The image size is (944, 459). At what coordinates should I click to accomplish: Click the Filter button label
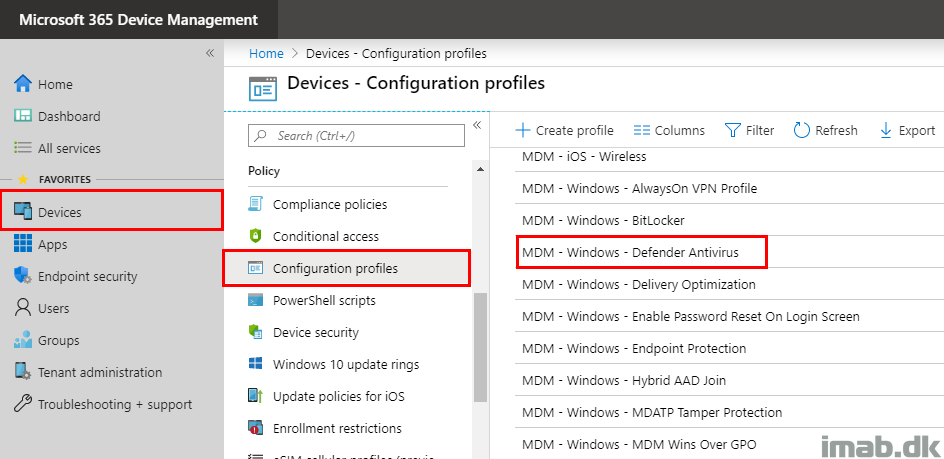pos(760,130)
